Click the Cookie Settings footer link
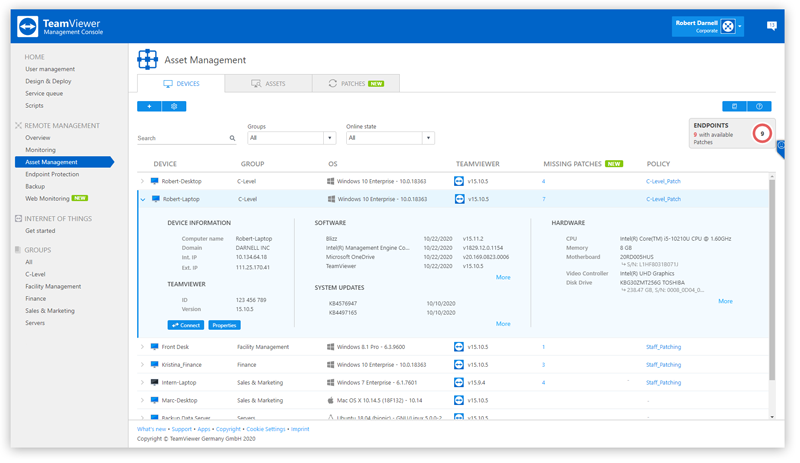The height and width of the screenshot is (463, 800). [x=266, y=429]
